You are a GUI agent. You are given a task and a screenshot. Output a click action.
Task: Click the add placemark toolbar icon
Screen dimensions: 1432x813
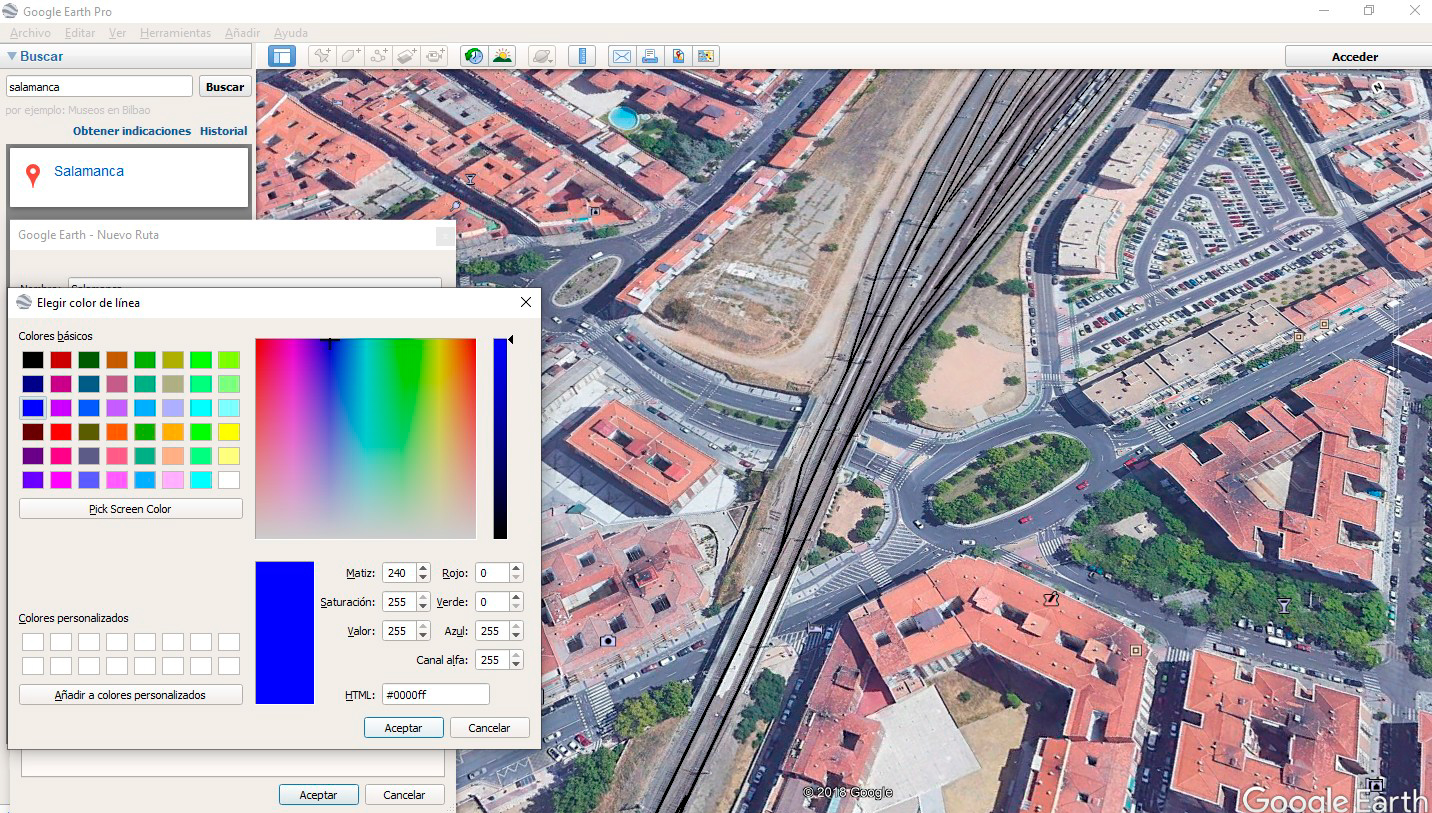coord(322,56)
